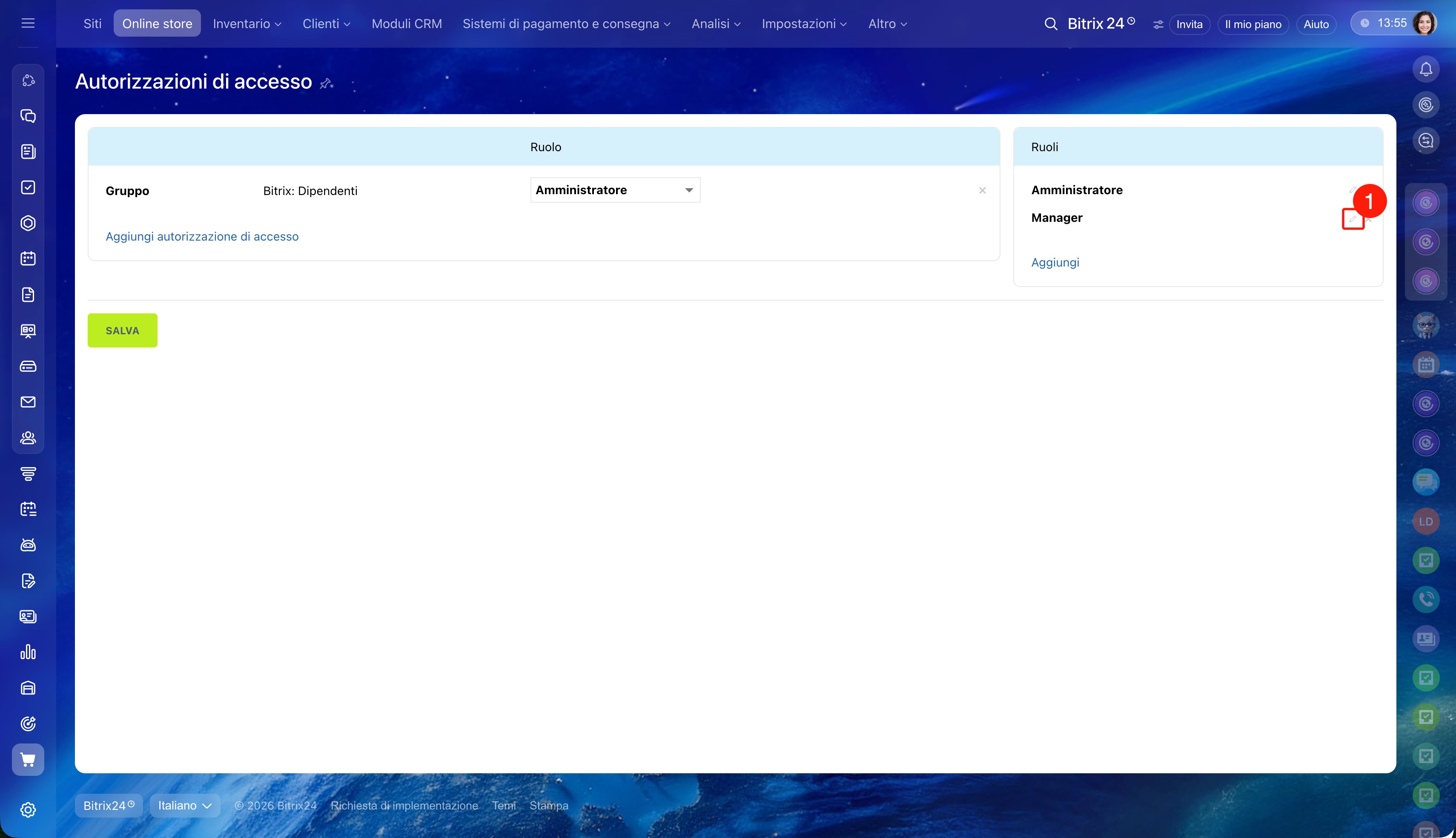Expand the Impostazioni menu
This screenshot has width=1456, height=838.
pos(804,23)
